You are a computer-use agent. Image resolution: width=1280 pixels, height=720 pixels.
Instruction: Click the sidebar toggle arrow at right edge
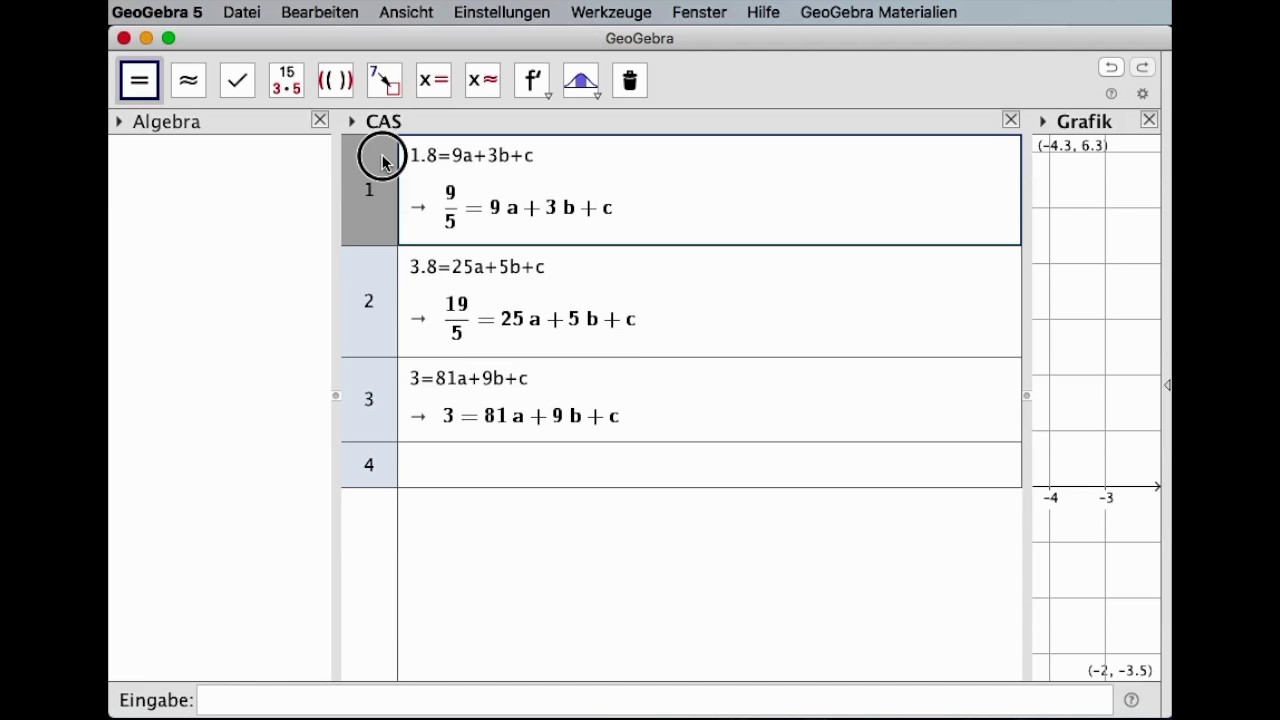coord(1167,385)
